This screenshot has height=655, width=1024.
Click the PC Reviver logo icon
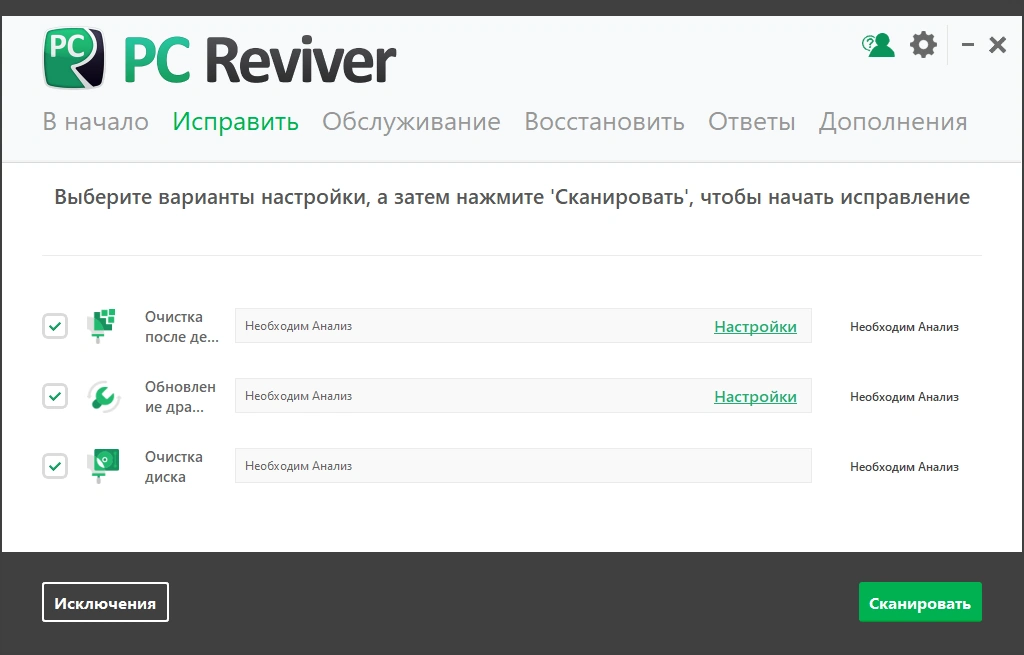point(74,58)
